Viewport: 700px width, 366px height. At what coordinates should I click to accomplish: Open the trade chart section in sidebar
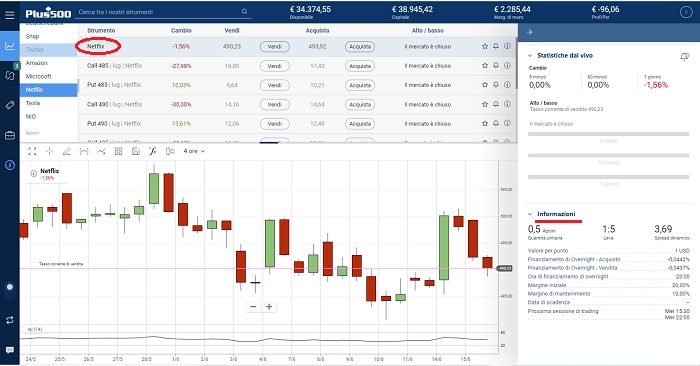coord(9,46)
